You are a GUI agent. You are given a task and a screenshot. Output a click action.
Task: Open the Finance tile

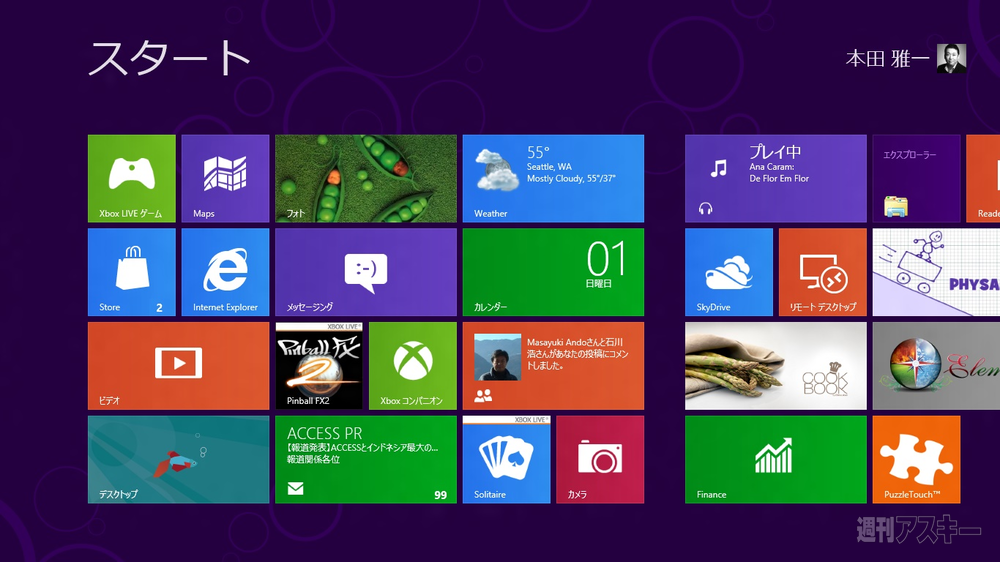776,459
